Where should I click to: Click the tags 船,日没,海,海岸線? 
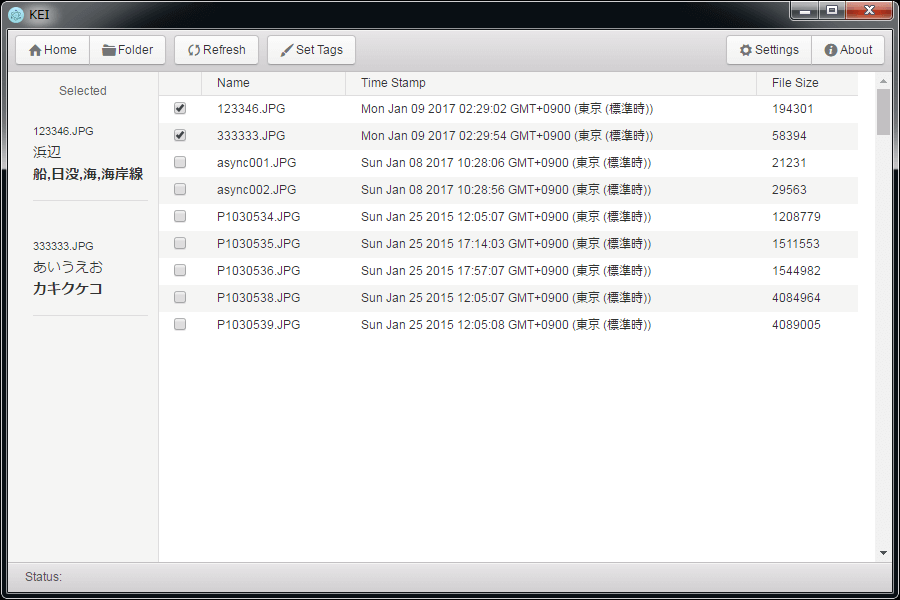(88, 174)
